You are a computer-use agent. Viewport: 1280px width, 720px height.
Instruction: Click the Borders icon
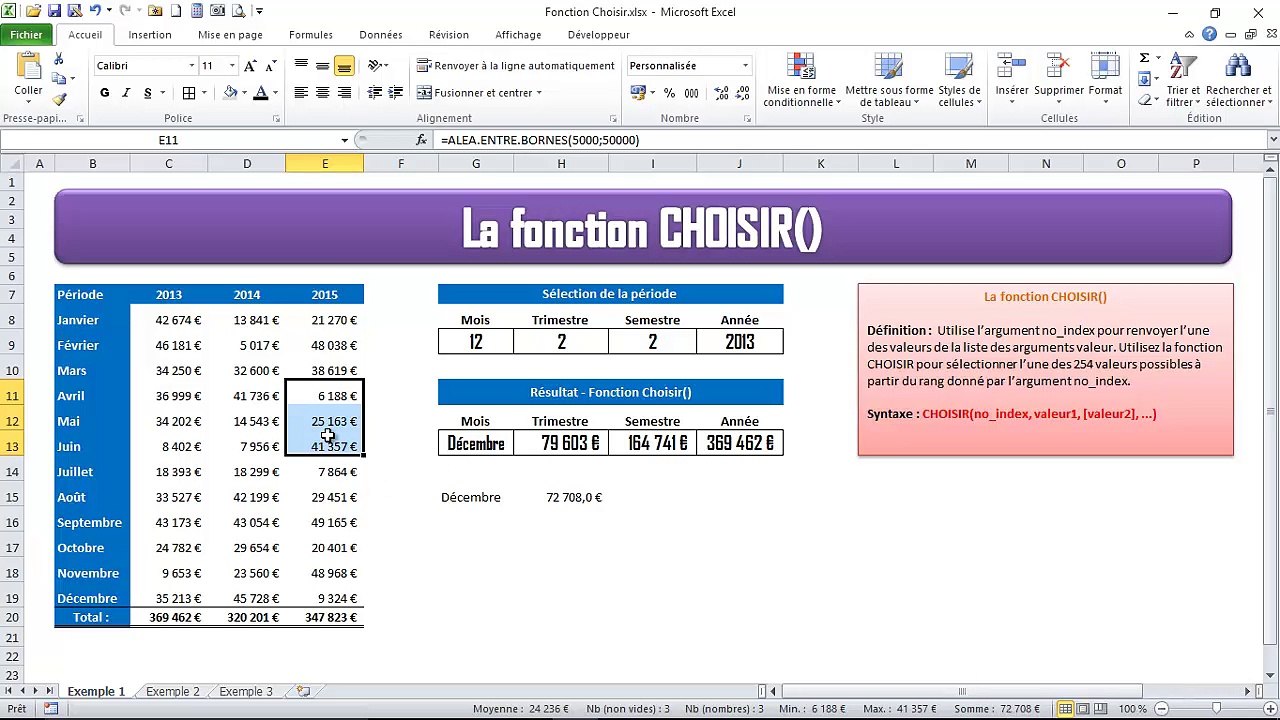tap(189, 93)
